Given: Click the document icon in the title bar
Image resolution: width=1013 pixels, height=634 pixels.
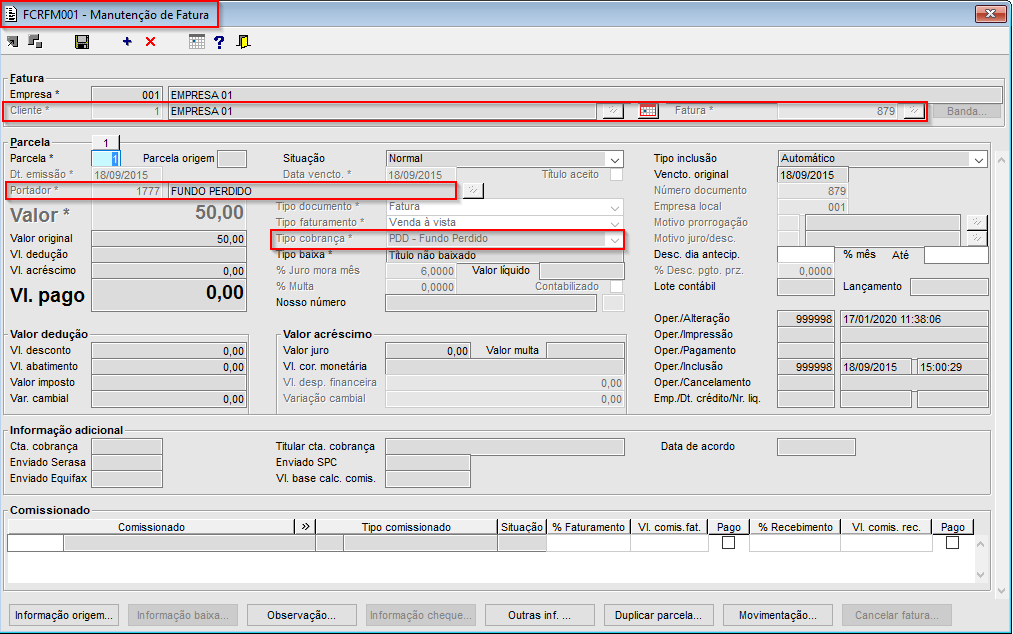Looking at the screenshot, I should 10,14.
